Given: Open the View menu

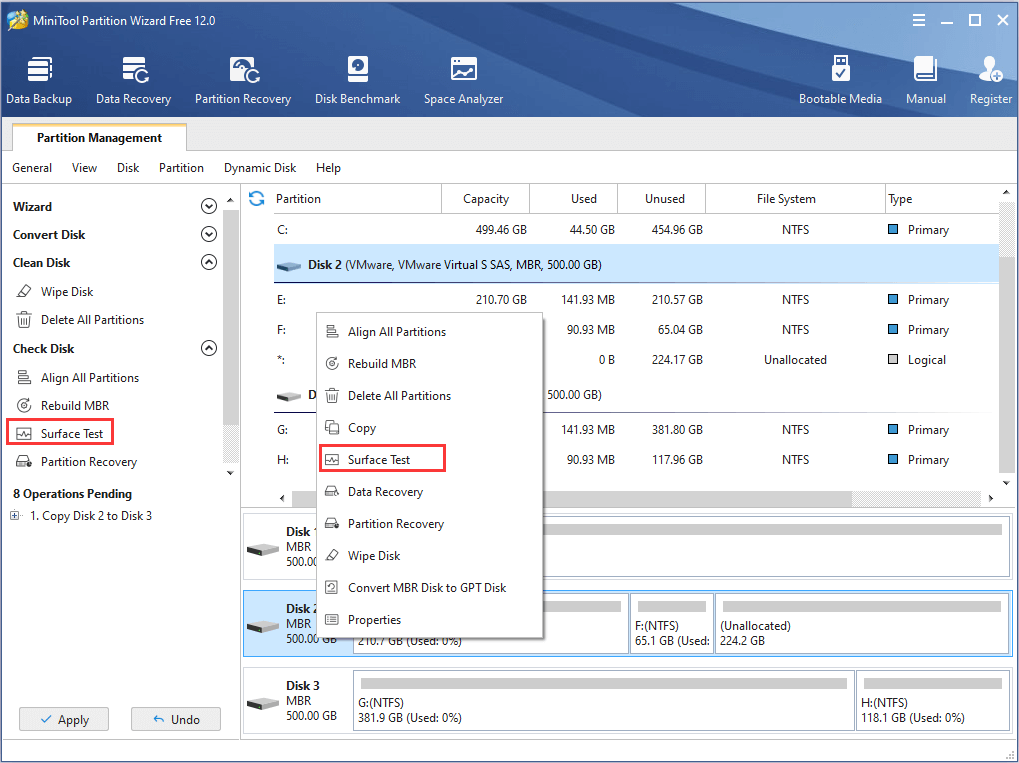Looking at the screenshot, I should tap(84, 168).
